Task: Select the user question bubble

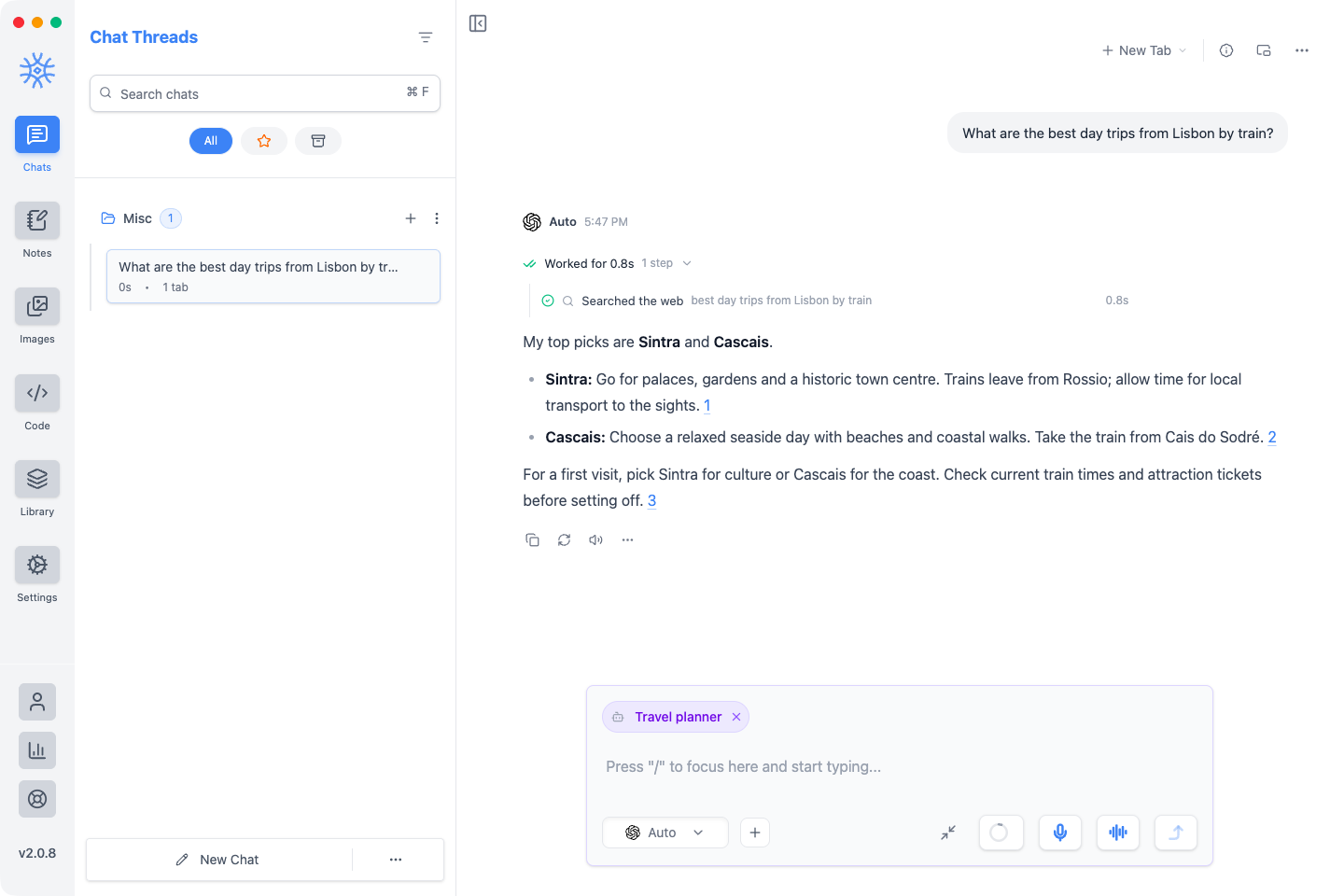Action: pos(1117,133)
